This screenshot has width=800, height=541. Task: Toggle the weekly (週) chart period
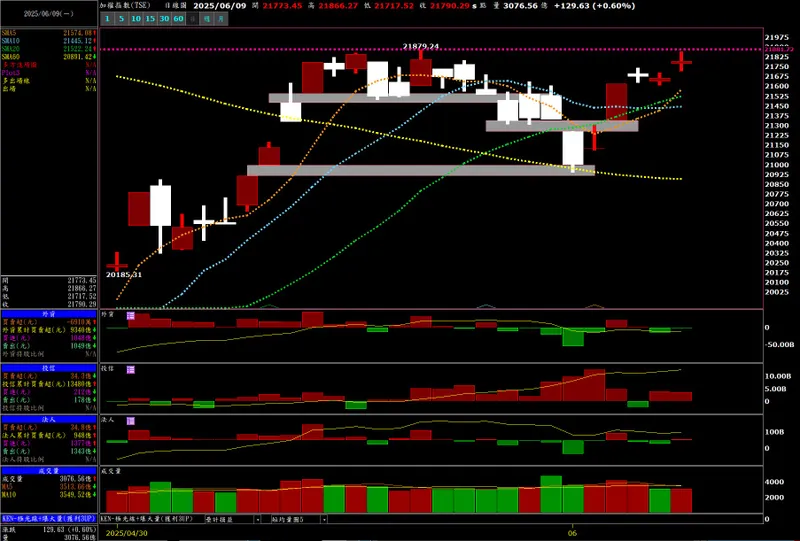tap(207, 19)
